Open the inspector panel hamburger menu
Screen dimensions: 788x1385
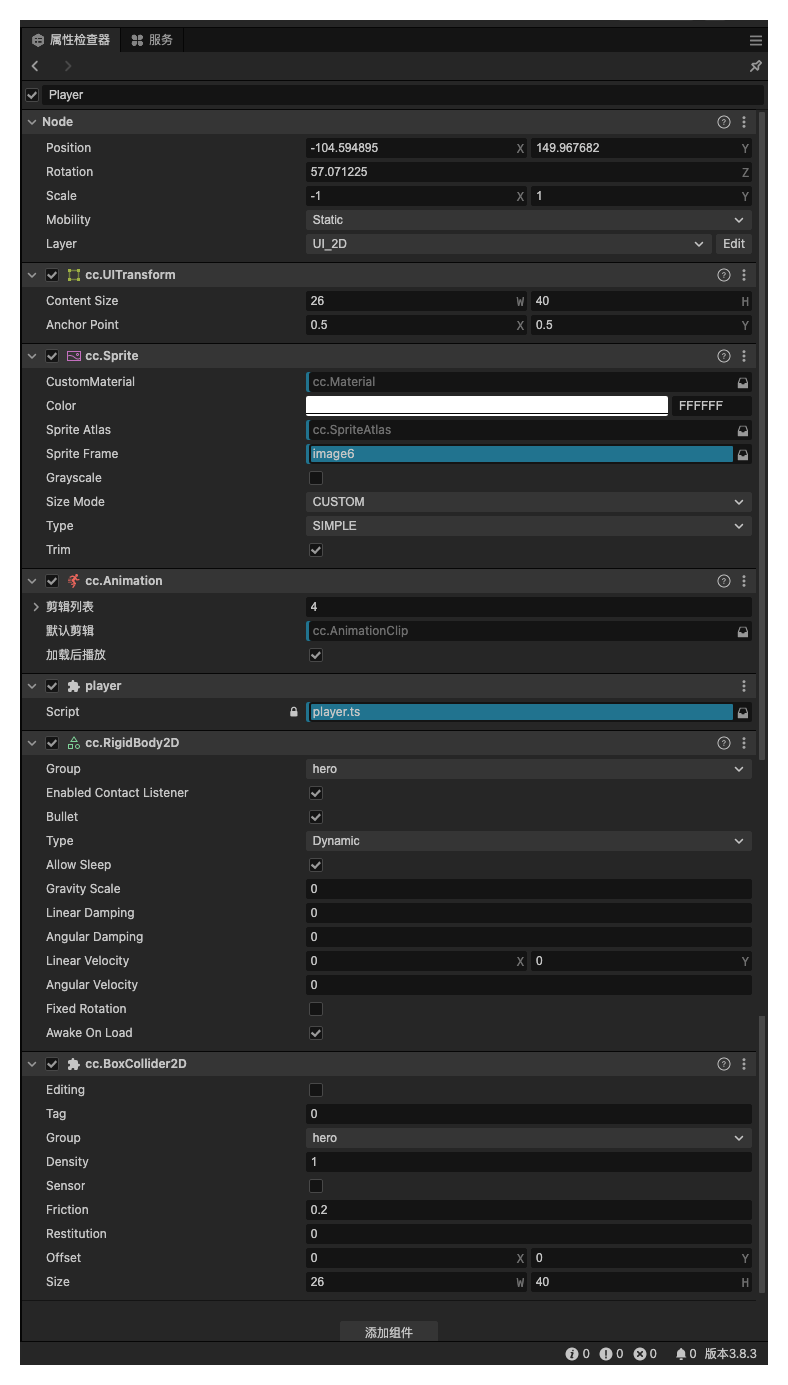(756, 40)
